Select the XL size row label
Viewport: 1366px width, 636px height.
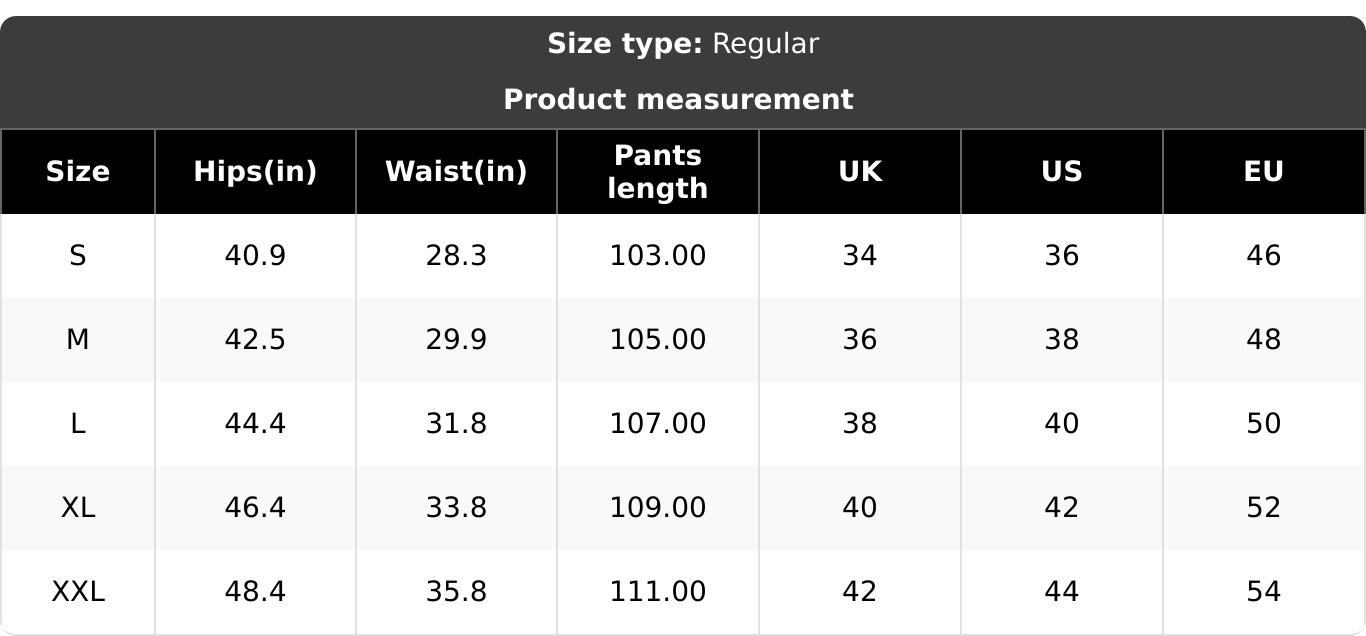click(x=78, y=508)
